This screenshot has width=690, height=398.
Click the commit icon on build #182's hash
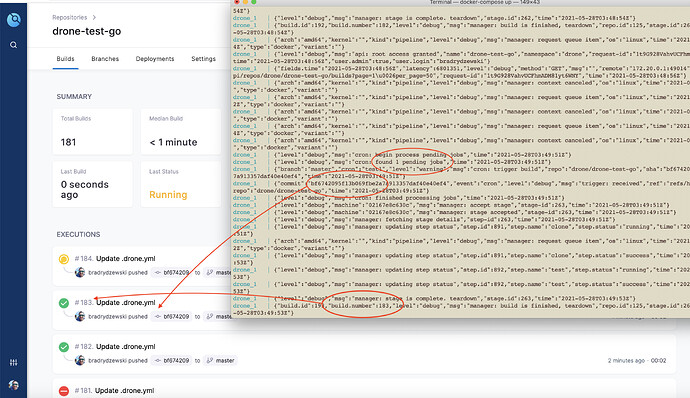coord(158,361)
